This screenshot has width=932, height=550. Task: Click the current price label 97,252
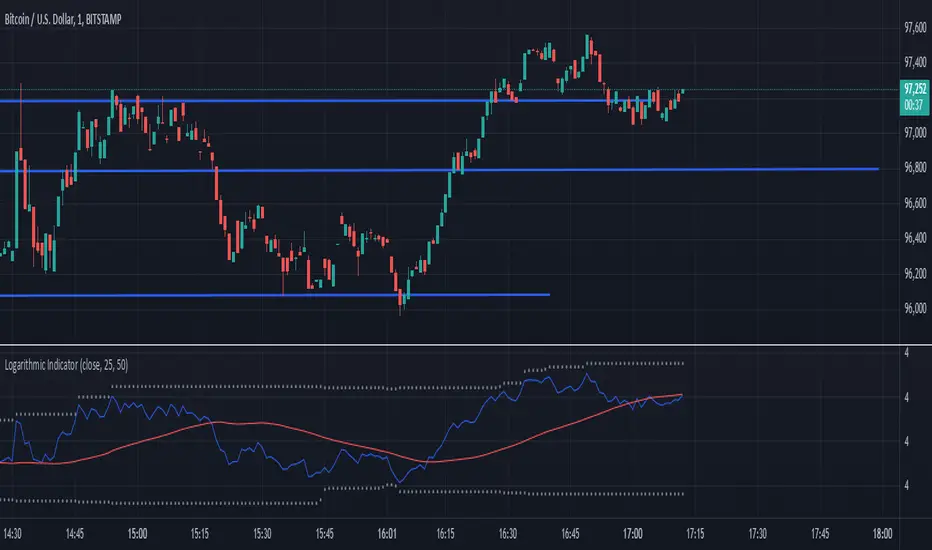(915, 89)
